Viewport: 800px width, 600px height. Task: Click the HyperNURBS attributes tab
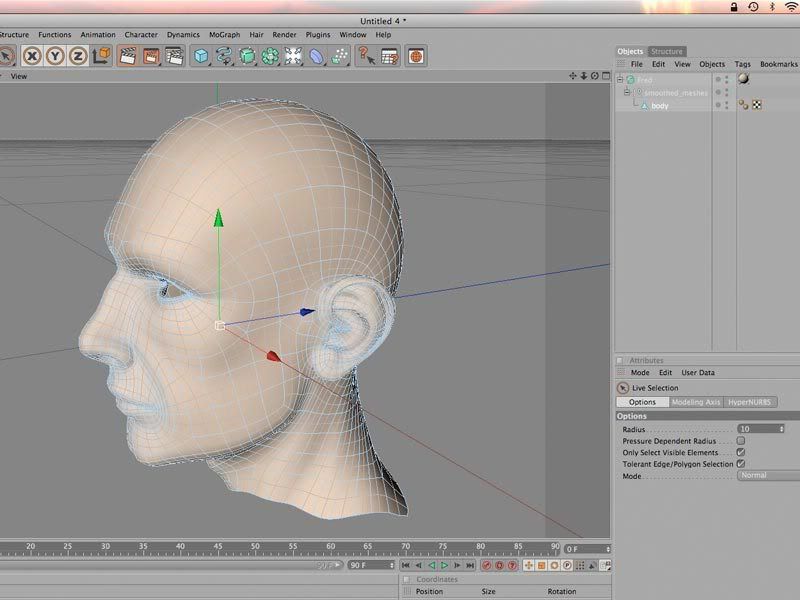(748, 402)
